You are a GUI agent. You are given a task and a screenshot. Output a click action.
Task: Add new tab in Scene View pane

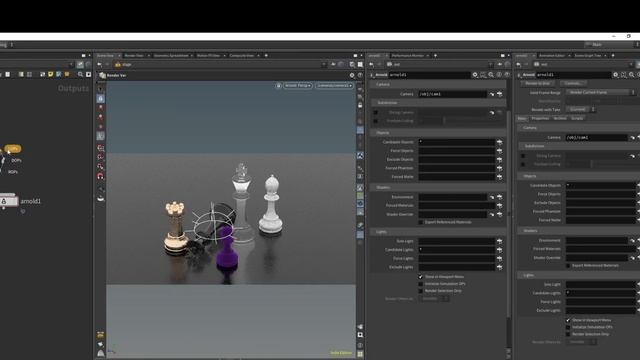coord(266,56)
